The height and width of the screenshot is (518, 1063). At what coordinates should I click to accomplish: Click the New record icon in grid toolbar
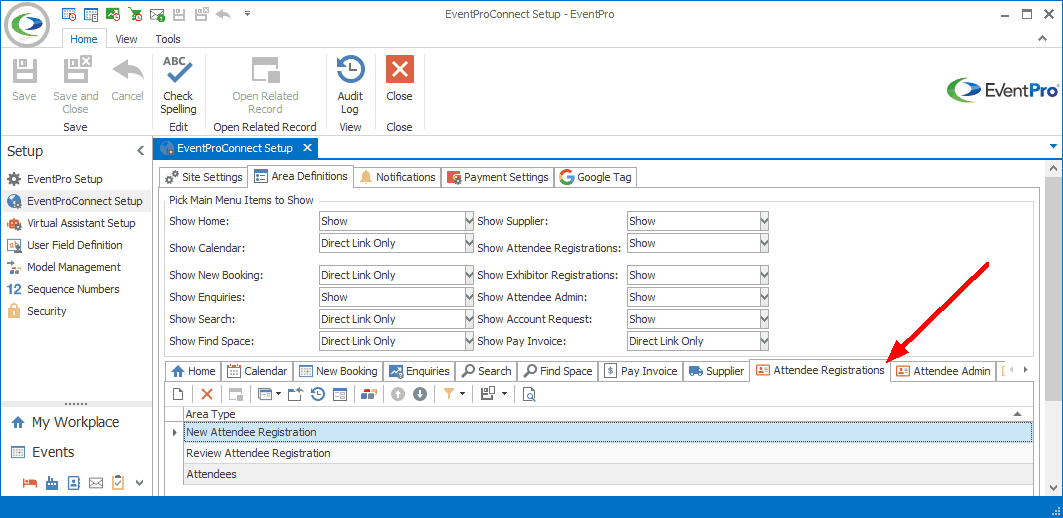tap(178, 394)
